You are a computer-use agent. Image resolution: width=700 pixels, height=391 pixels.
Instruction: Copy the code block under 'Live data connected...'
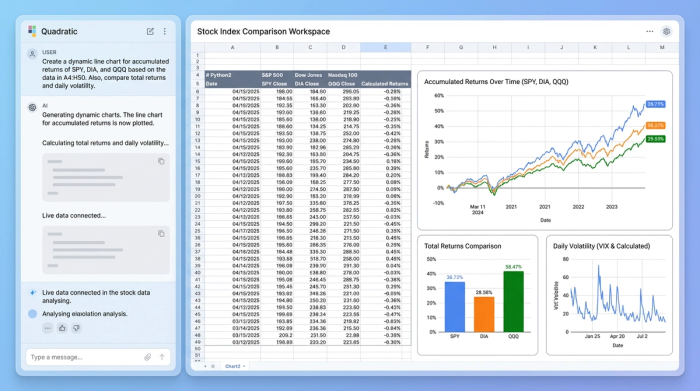[161, 233]
